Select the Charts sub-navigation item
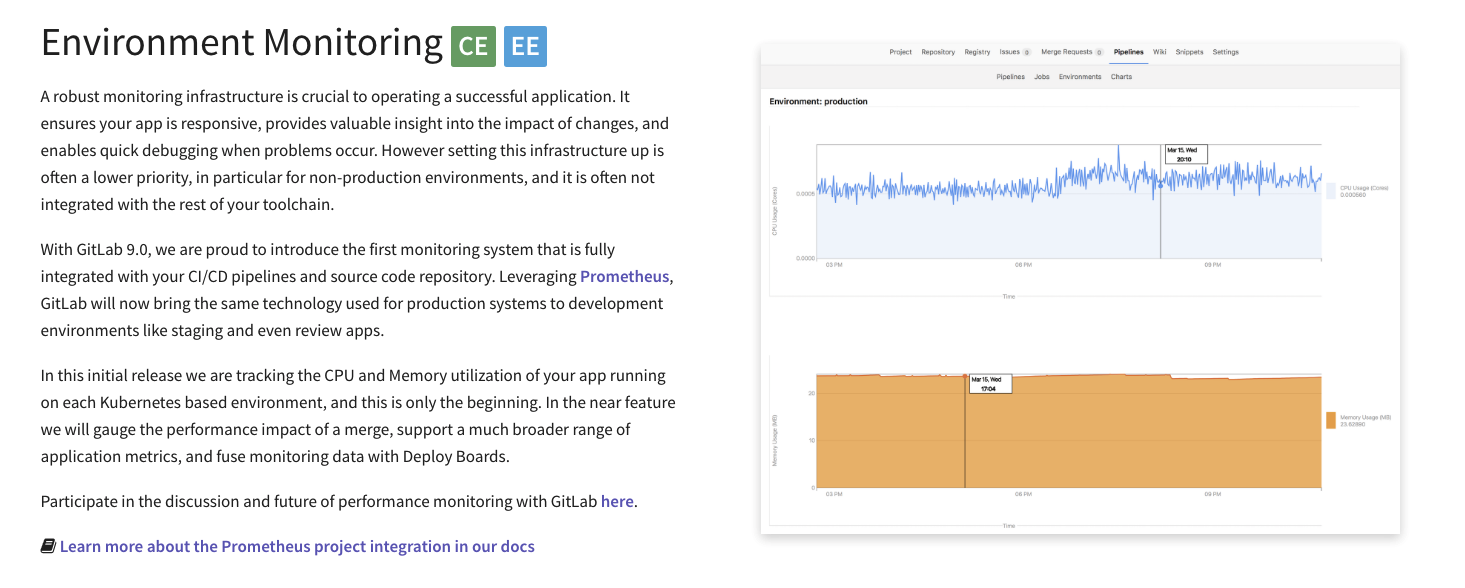Image resolution: width=1465 pixels, height=588 pixels. tap(1121, 77)
